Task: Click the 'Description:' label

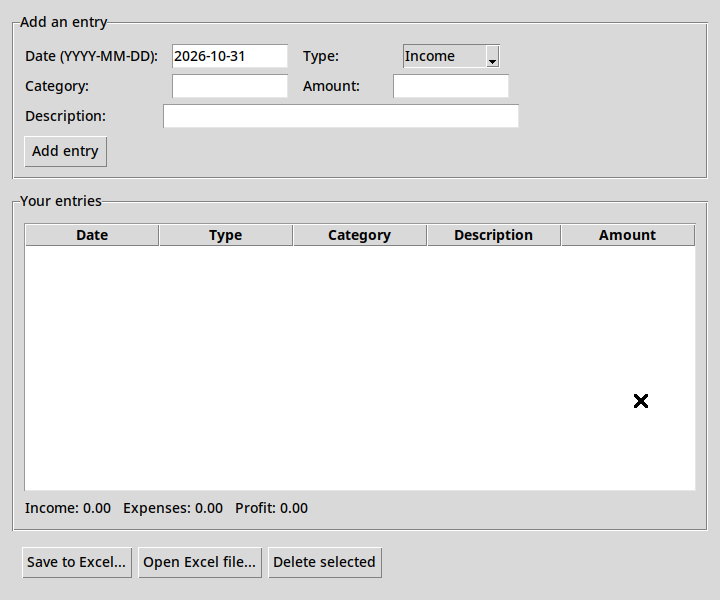Action: (x=65, y=116)
